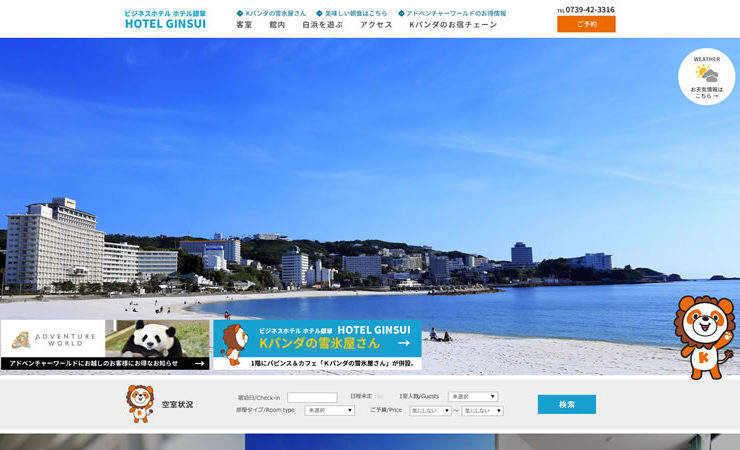Open the 白浜を遊ぶ menu item

(x=322, y=25)
